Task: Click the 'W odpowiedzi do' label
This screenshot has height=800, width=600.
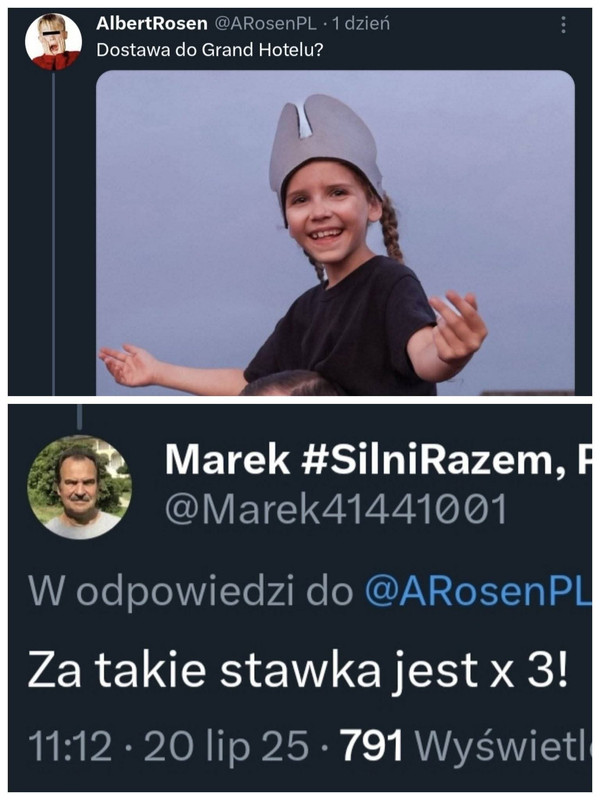Action: coord(191,592)
